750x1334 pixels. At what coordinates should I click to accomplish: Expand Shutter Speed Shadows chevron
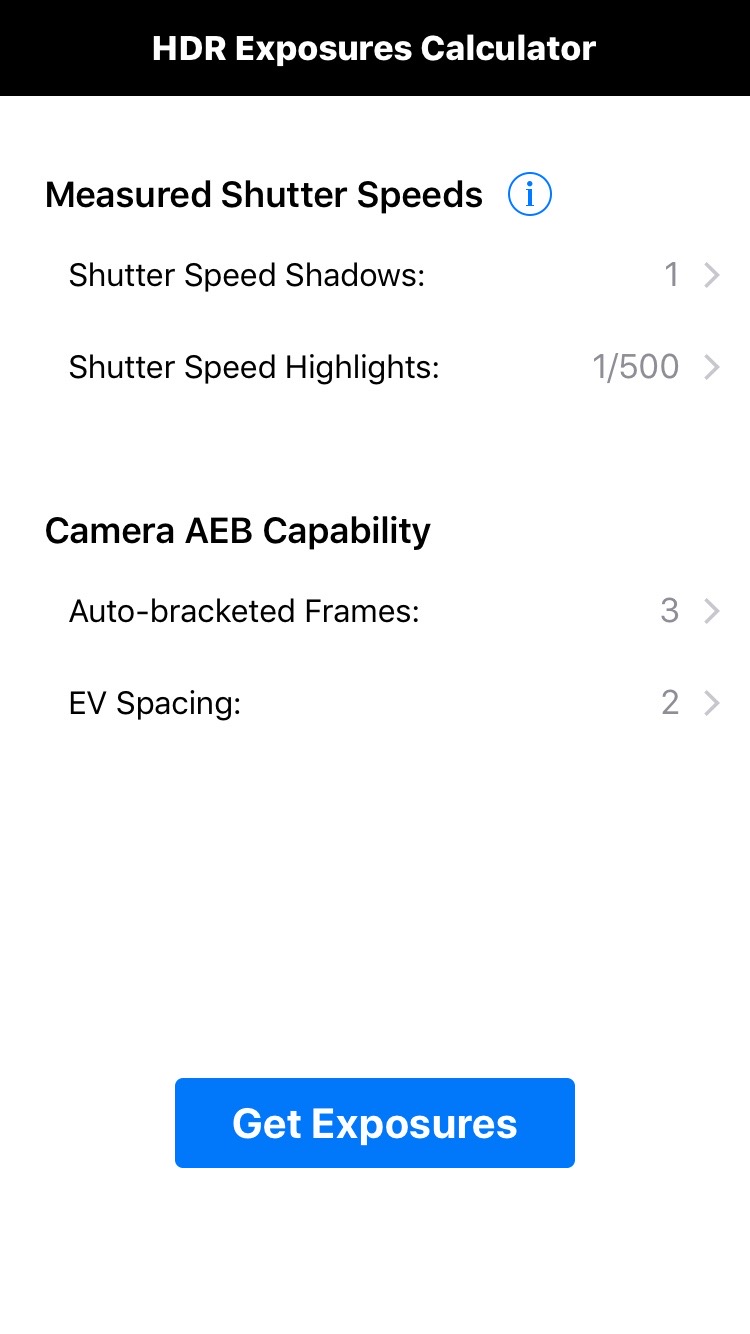pos(712,275)
